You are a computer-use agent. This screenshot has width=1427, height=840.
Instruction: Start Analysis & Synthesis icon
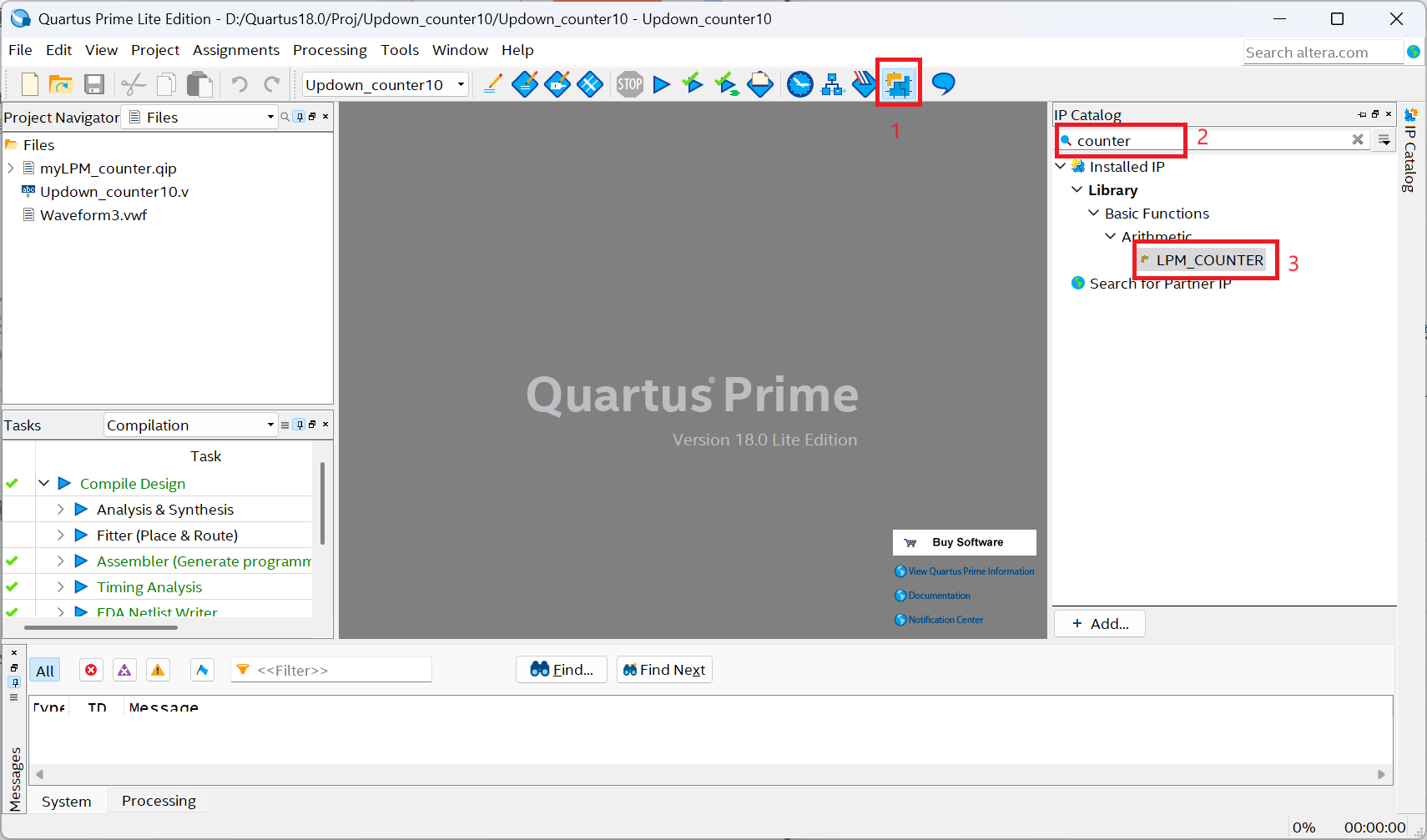pyautogui.click(x=727, y=84)
